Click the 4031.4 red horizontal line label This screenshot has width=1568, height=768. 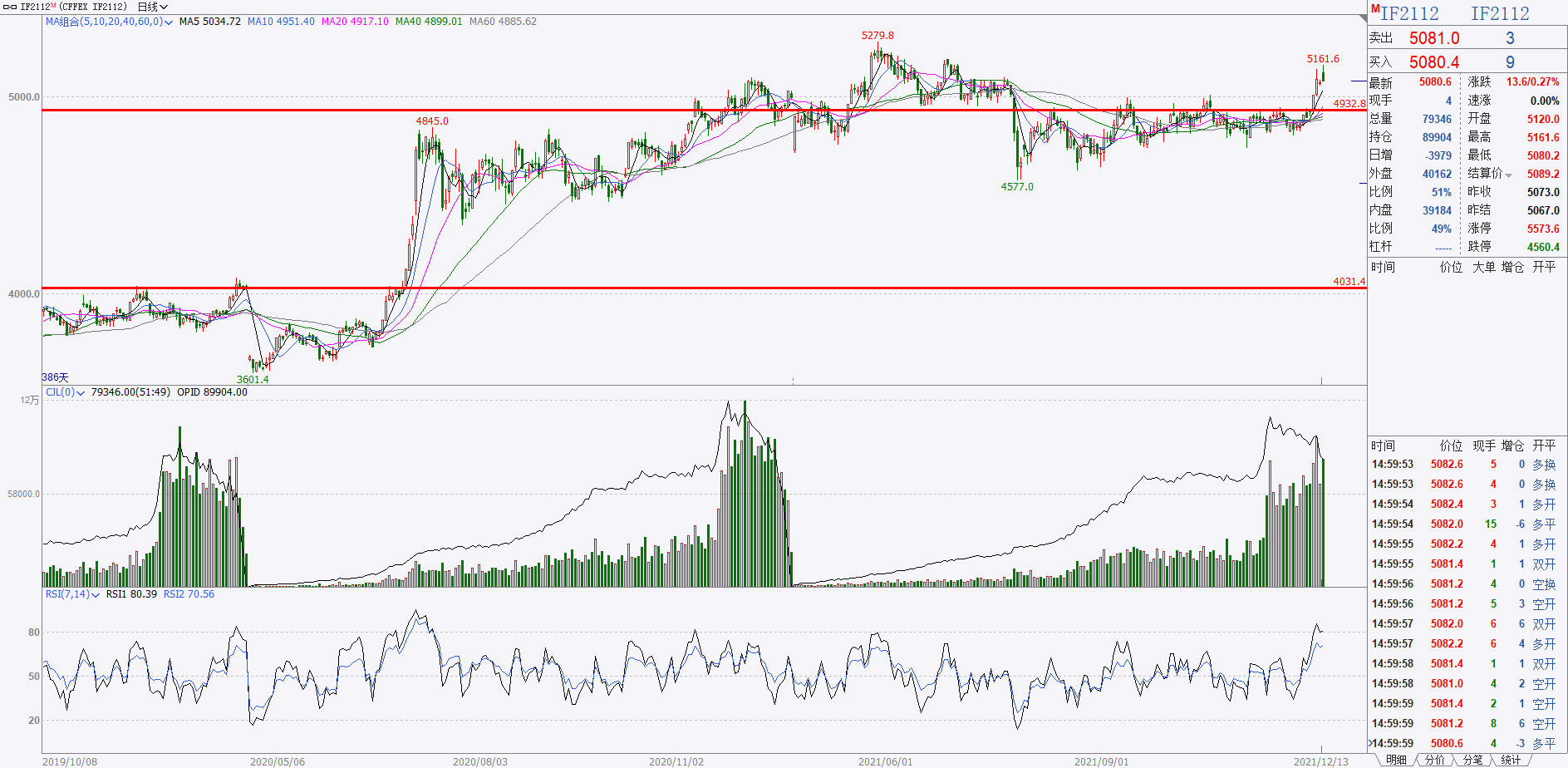pos(1349,282)
